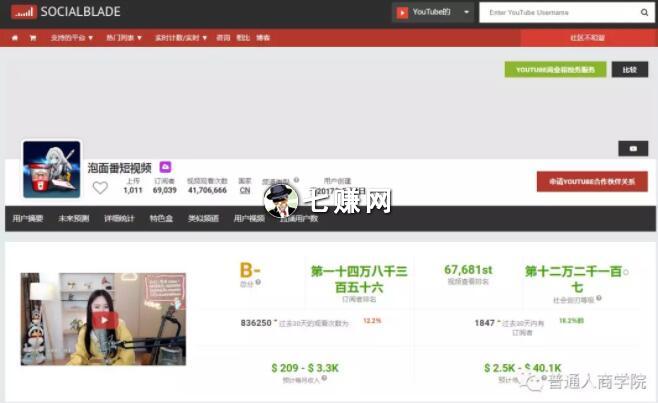The width and height of the screenshot is (658, 403).
Task: Click the 1,011 uploads count
Action: coord(133,190)
